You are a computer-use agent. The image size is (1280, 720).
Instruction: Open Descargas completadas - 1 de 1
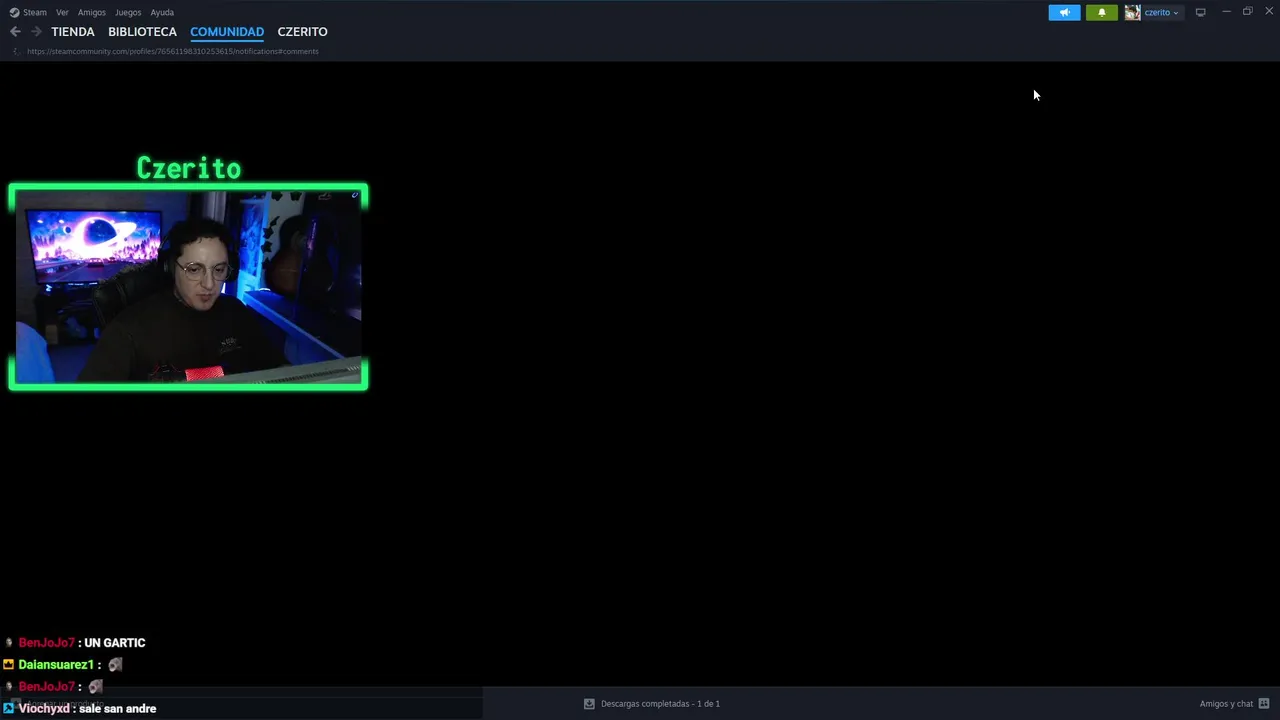click(660, 704)
